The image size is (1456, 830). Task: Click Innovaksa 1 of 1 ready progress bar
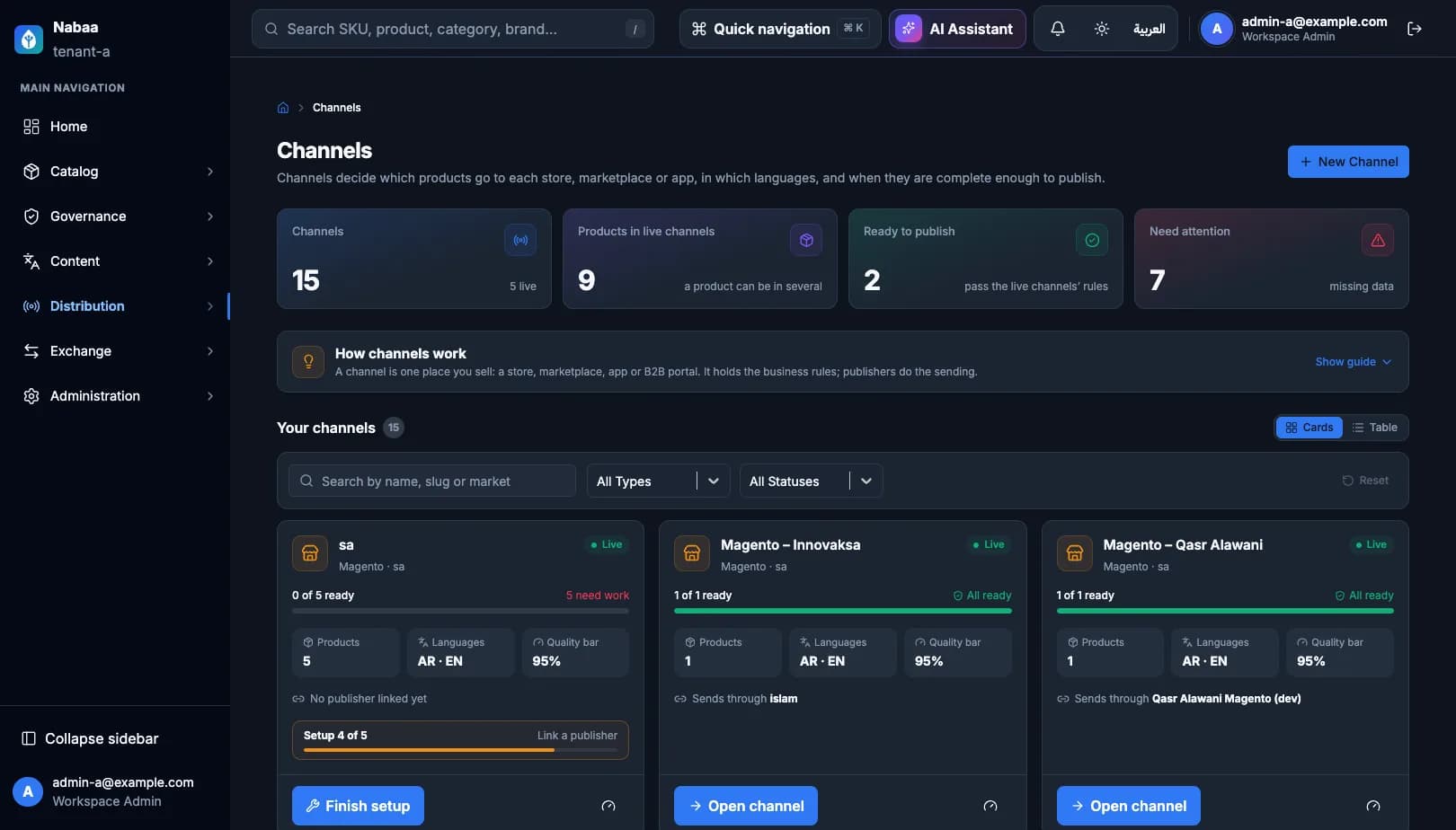[843, 611]
